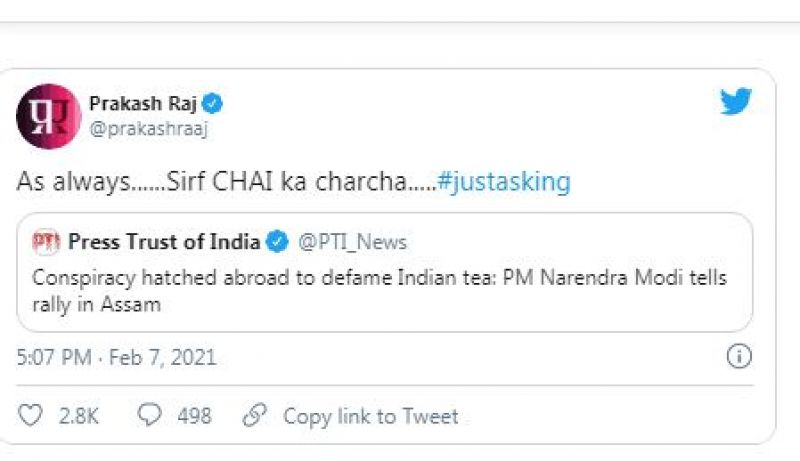Open the @PTI_News handle
The image size is (800, 461).
coord(352,242)
